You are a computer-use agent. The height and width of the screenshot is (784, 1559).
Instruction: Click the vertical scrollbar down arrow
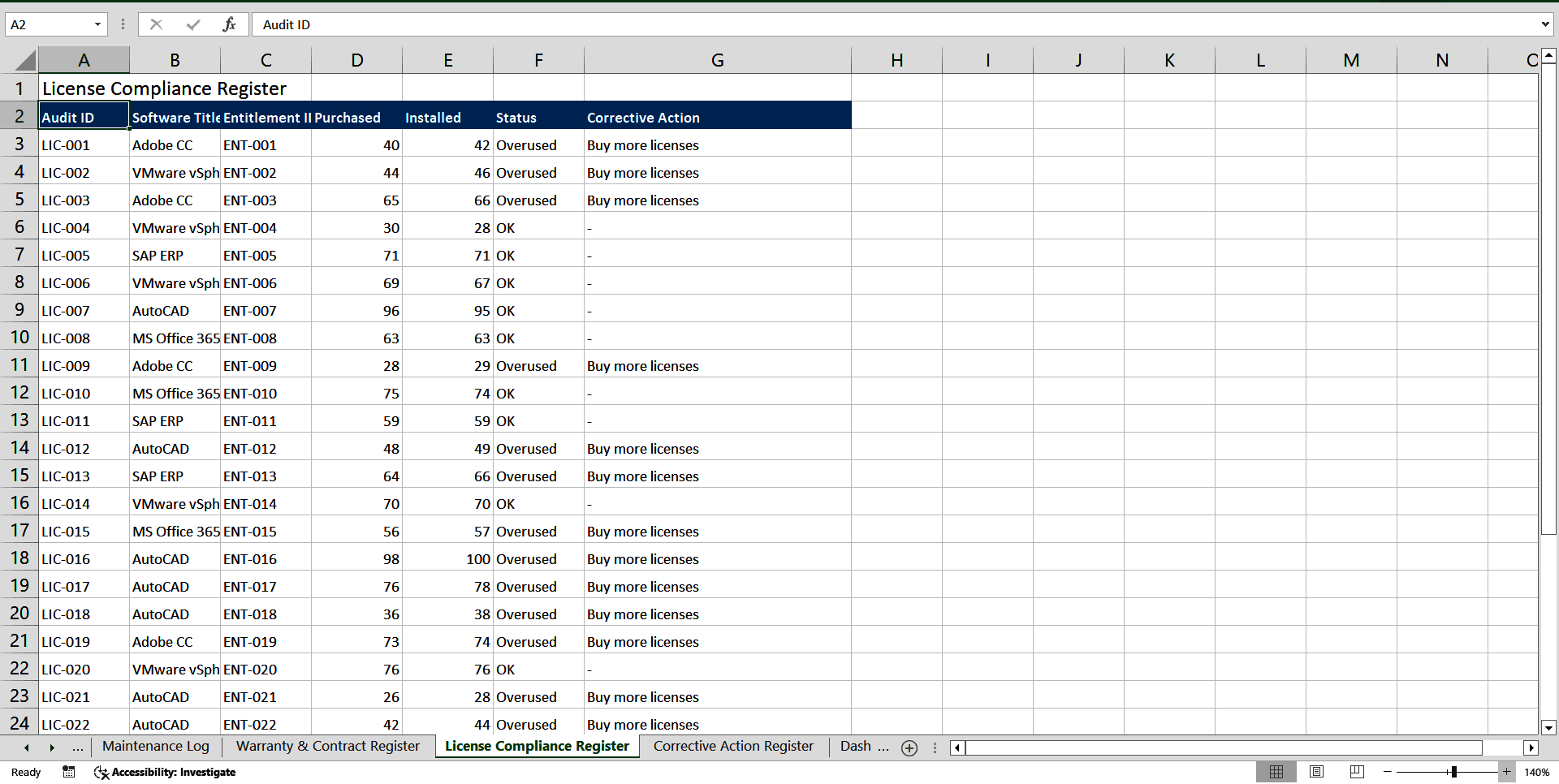click(1548, 727)
